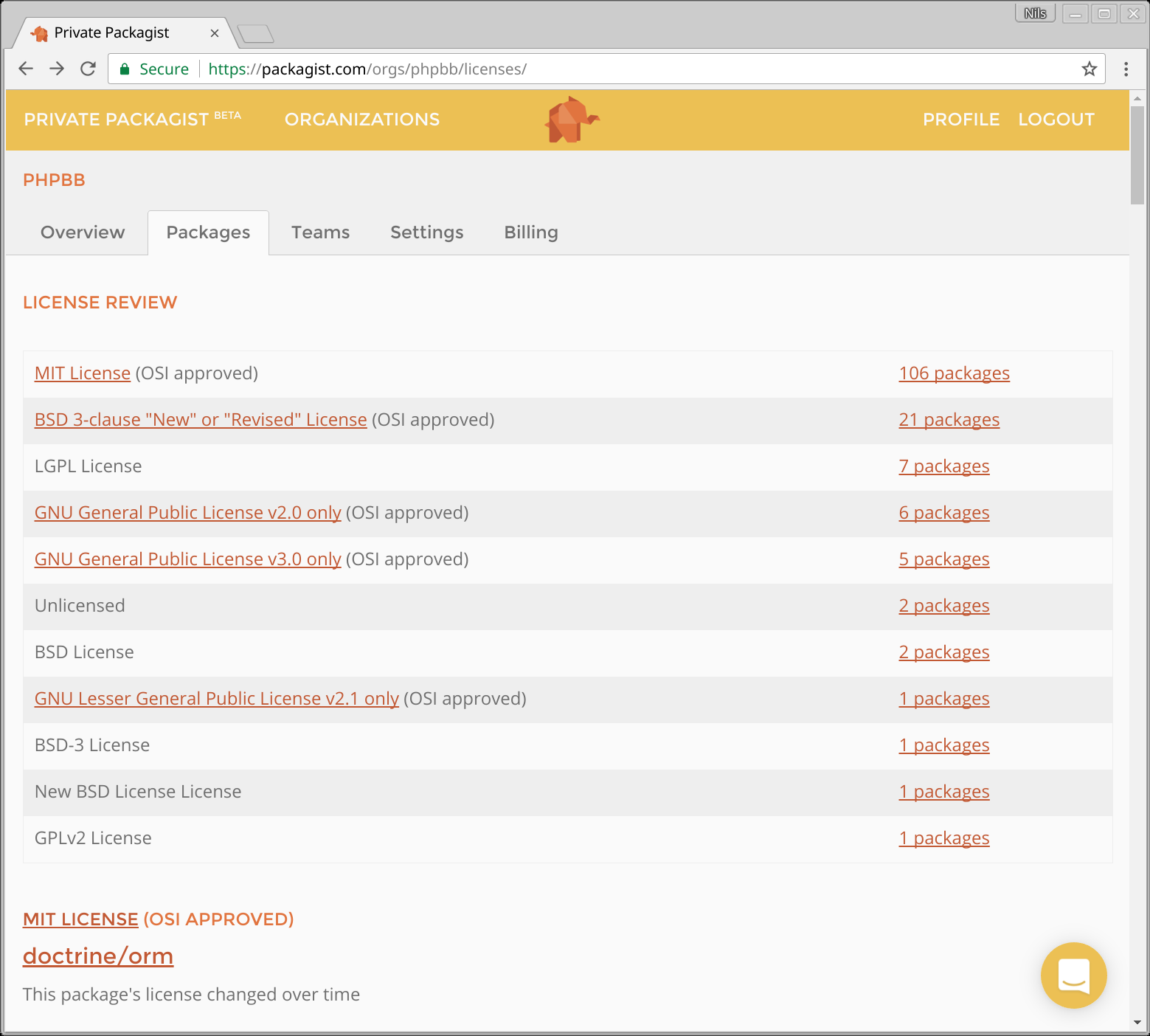Bookmark page with the star icon

pos(1089,69)
